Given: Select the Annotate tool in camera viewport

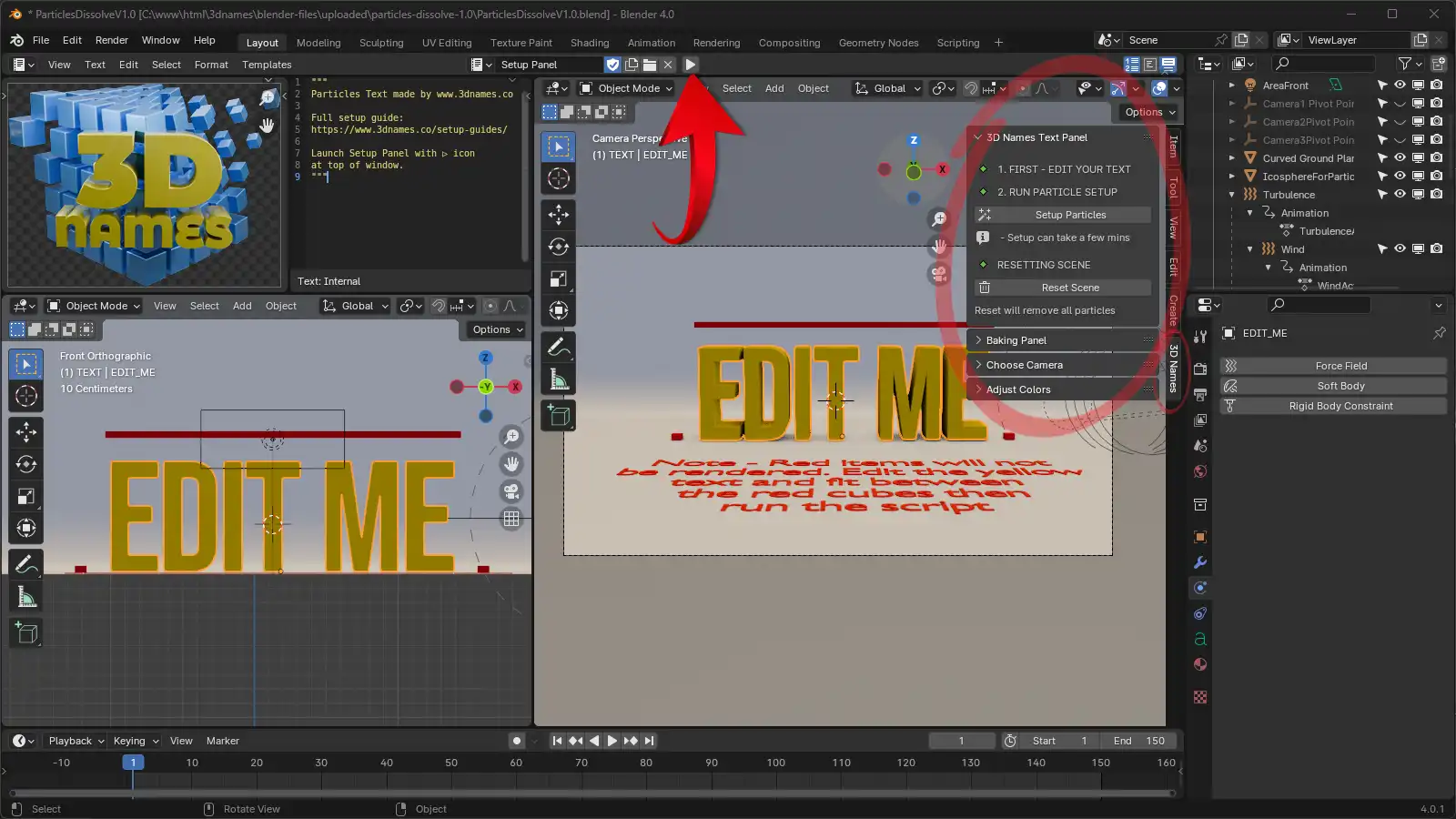Looking at the screenshot, I should click(559, 348).
